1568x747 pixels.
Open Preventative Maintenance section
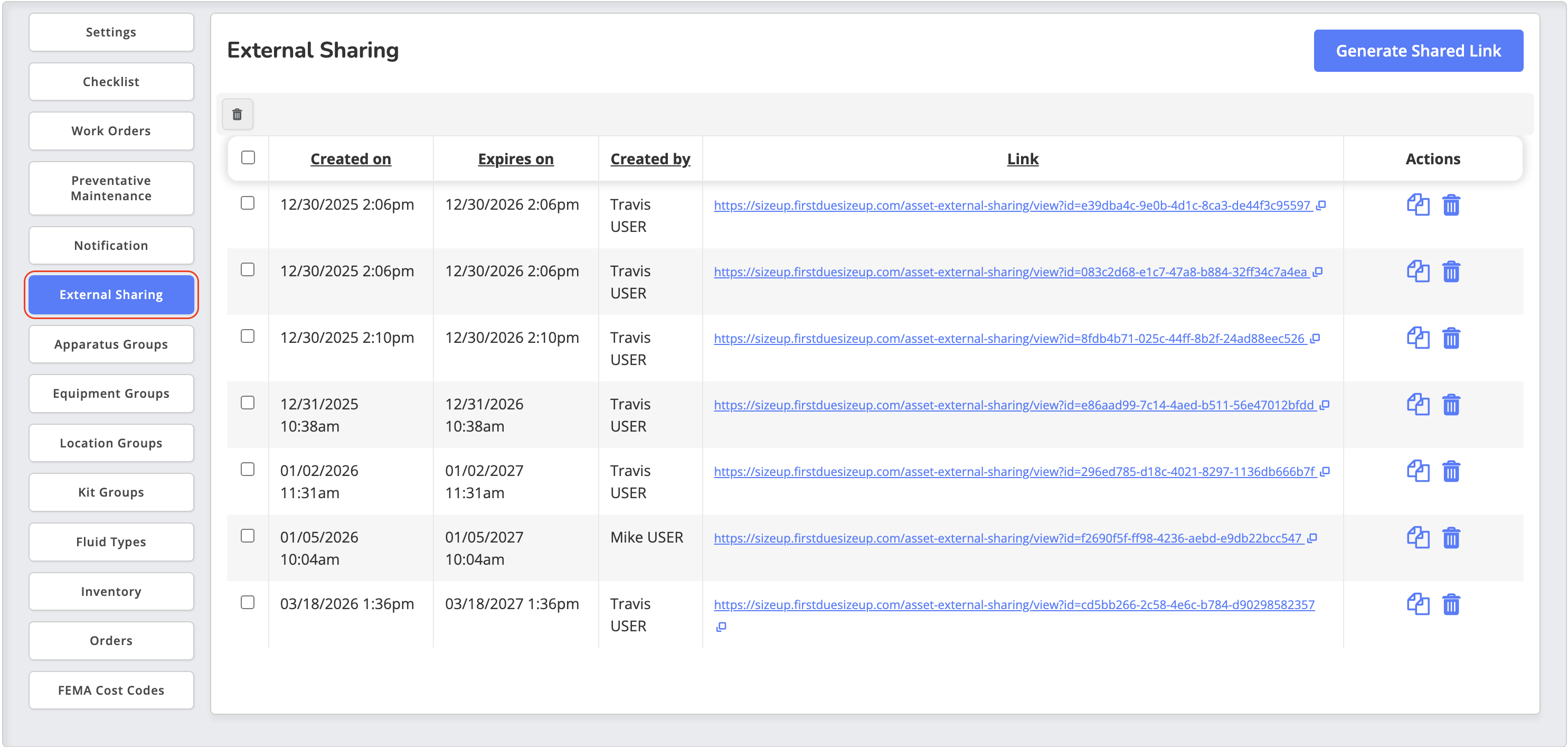pyautogui.click(x=111, y=188)
